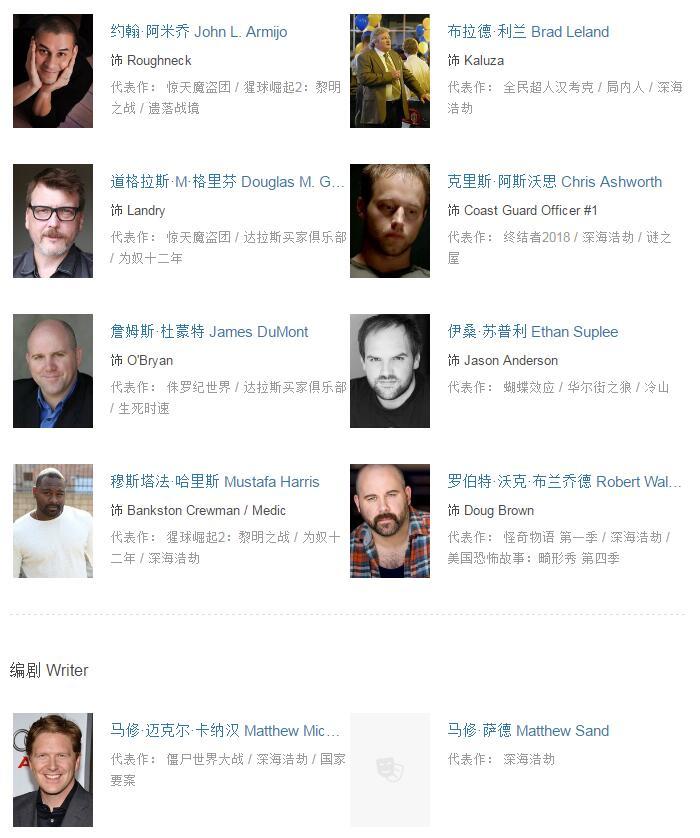The width and height of the screenshot is (700, 838).
Task: Open James DuMont's profile link
Action: (209, 332)
